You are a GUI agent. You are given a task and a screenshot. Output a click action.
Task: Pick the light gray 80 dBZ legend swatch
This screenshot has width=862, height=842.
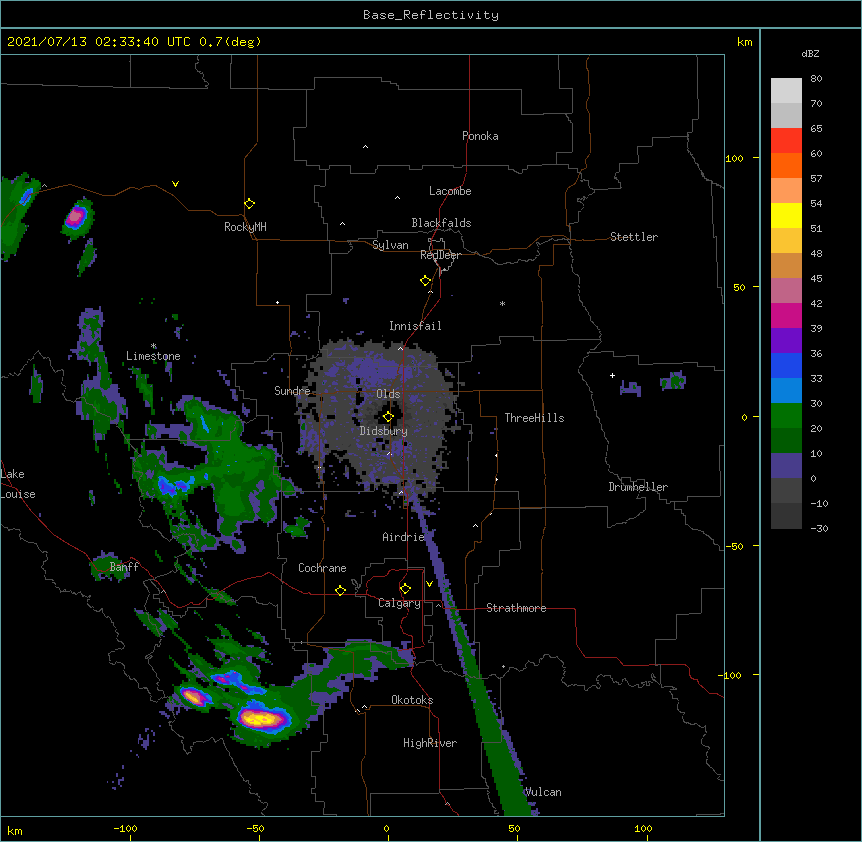pos(786,91)
